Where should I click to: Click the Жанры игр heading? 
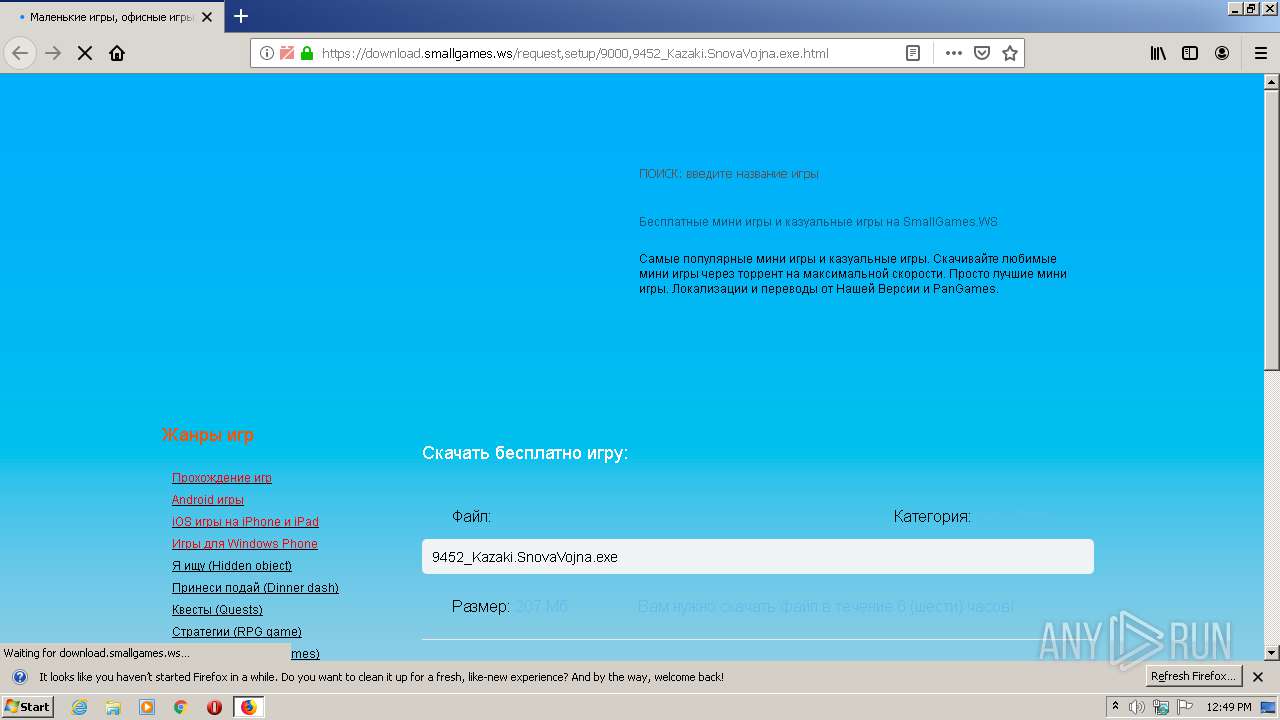(207, 435)
